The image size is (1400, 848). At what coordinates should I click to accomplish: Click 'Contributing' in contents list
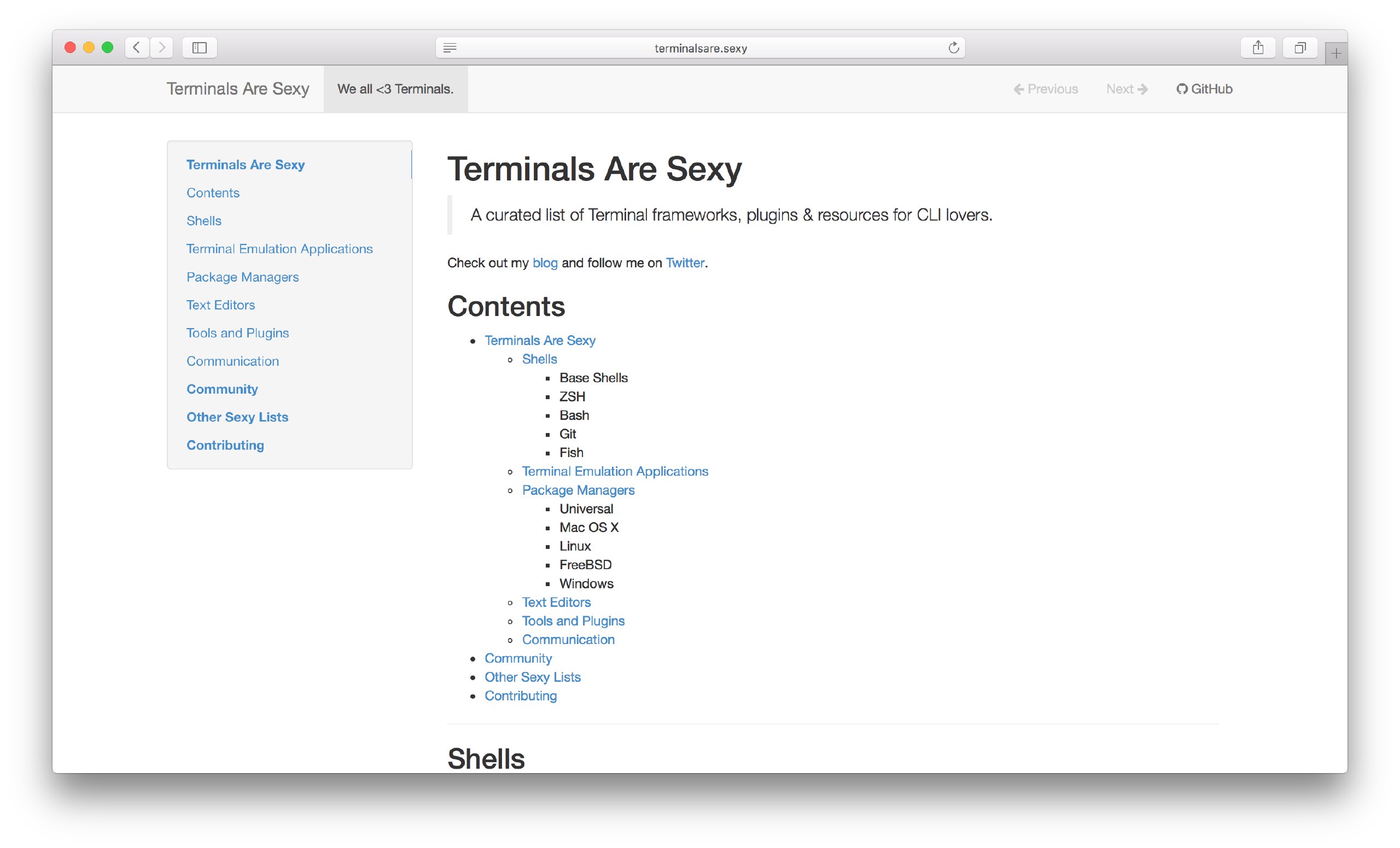[521, 696]
